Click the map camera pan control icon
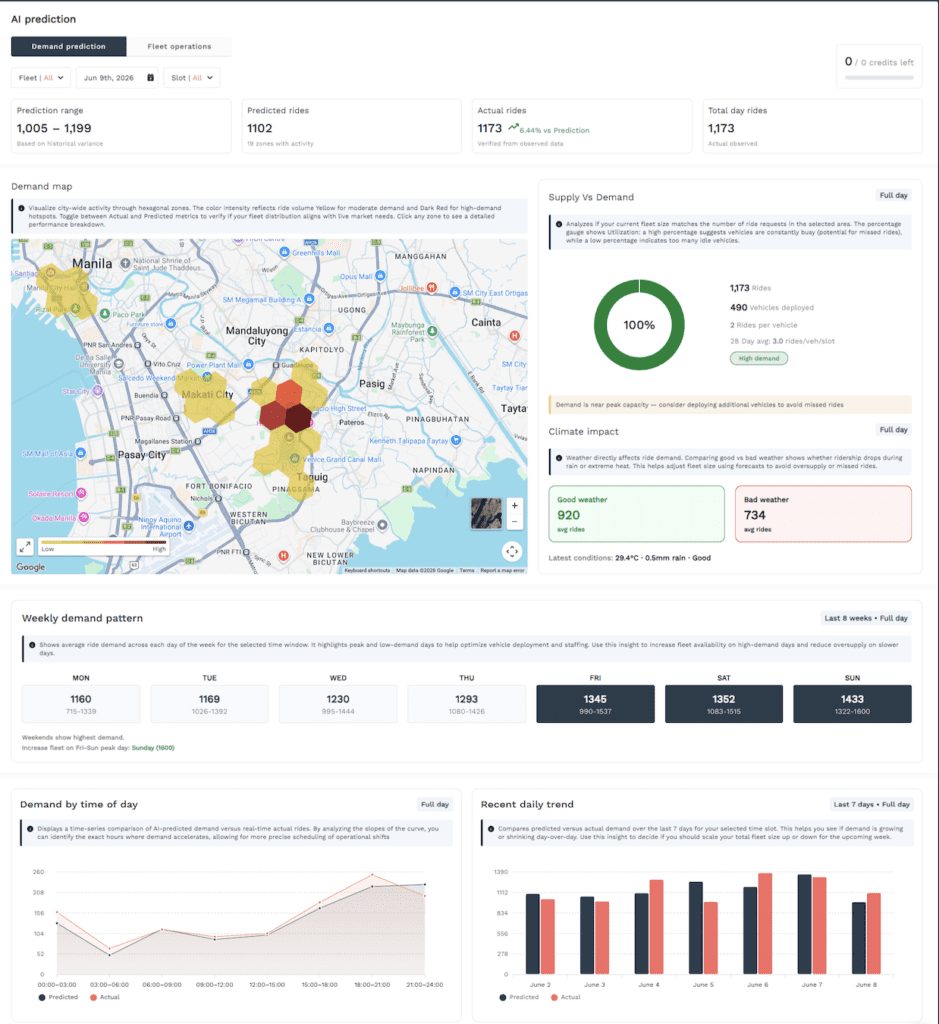 [x=512, y=551]
